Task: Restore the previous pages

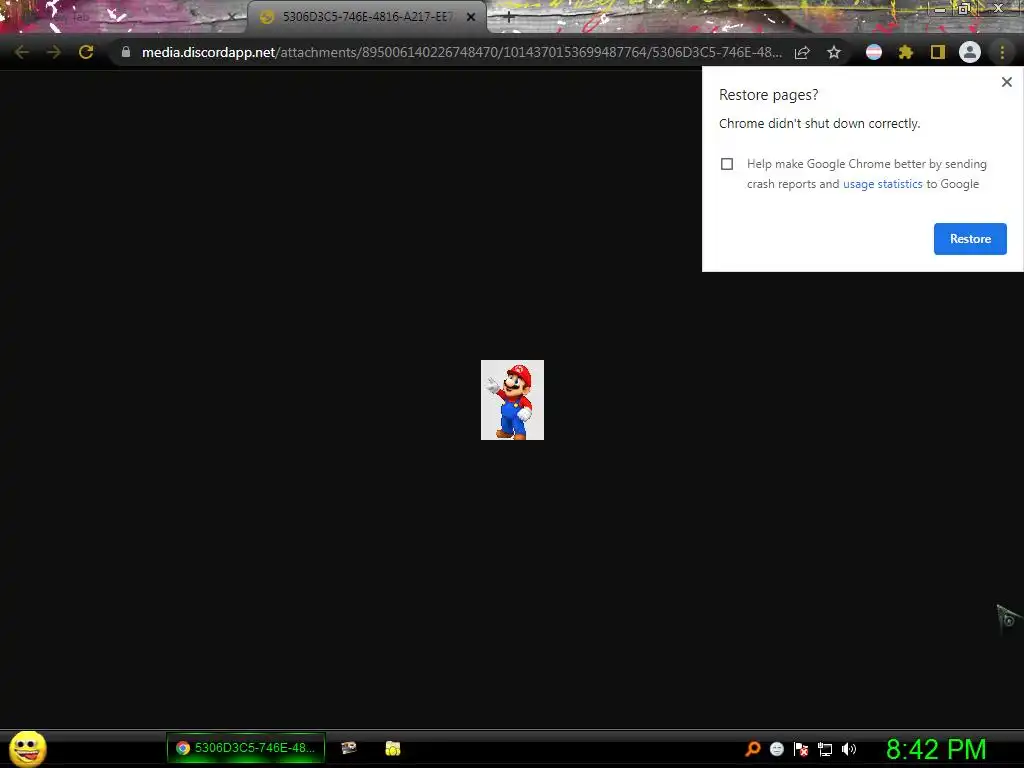Action: coord(970,239)
